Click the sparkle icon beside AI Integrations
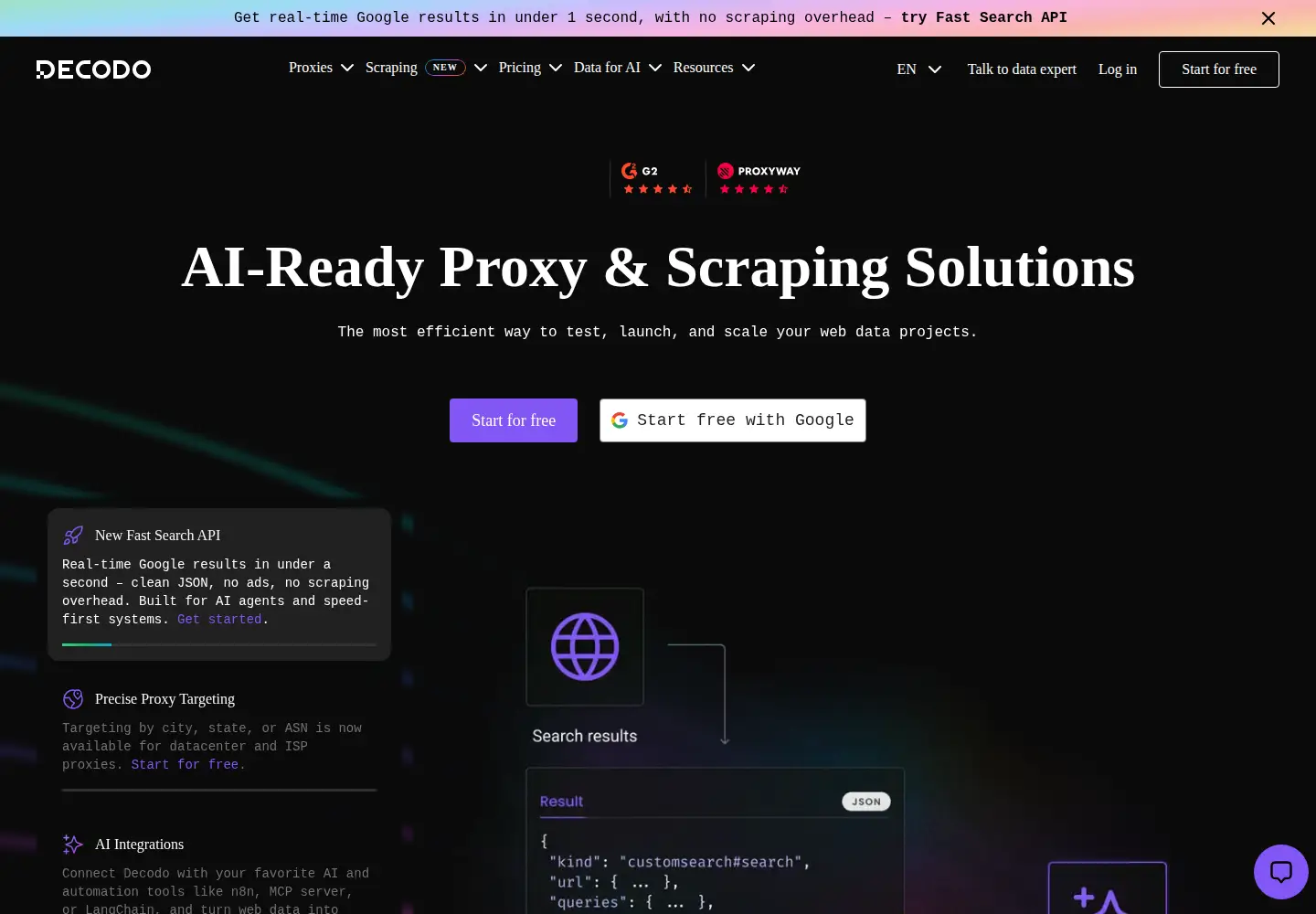The image size is (1316, 914). tap(73, 845)
